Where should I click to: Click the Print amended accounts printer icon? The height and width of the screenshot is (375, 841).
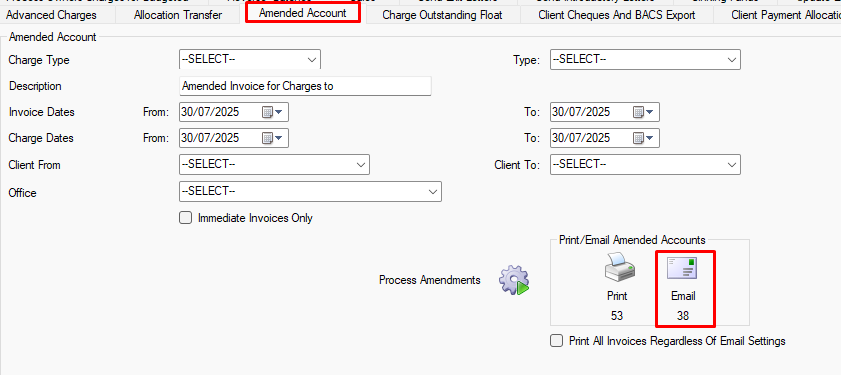pyautogui.click(x=617, y=268)
